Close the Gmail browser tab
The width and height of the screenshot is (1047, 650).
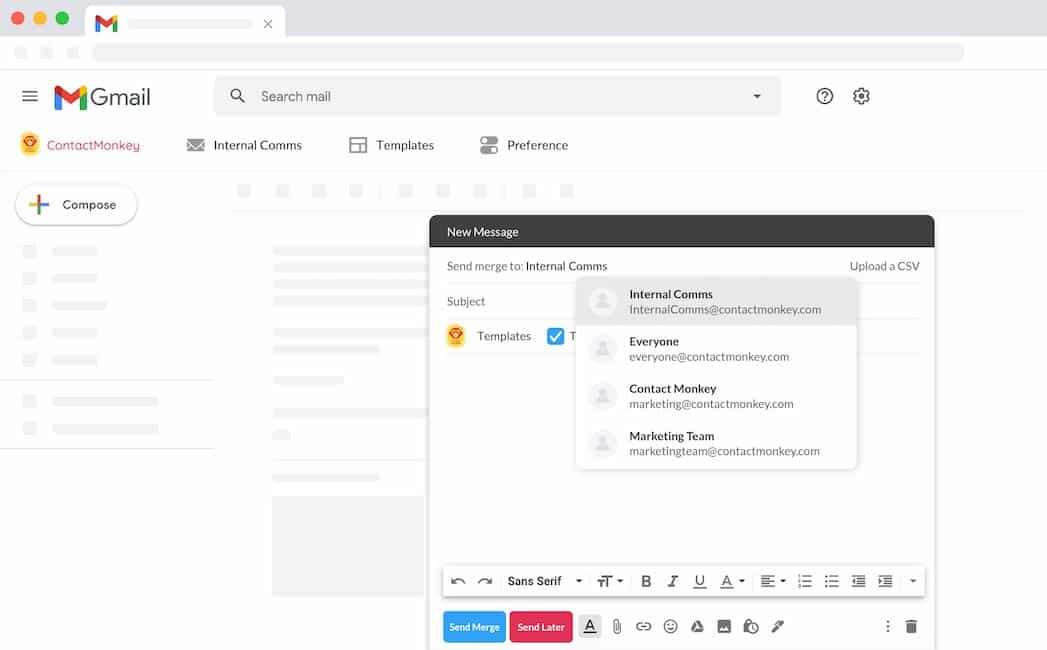(x=268, y=24)
